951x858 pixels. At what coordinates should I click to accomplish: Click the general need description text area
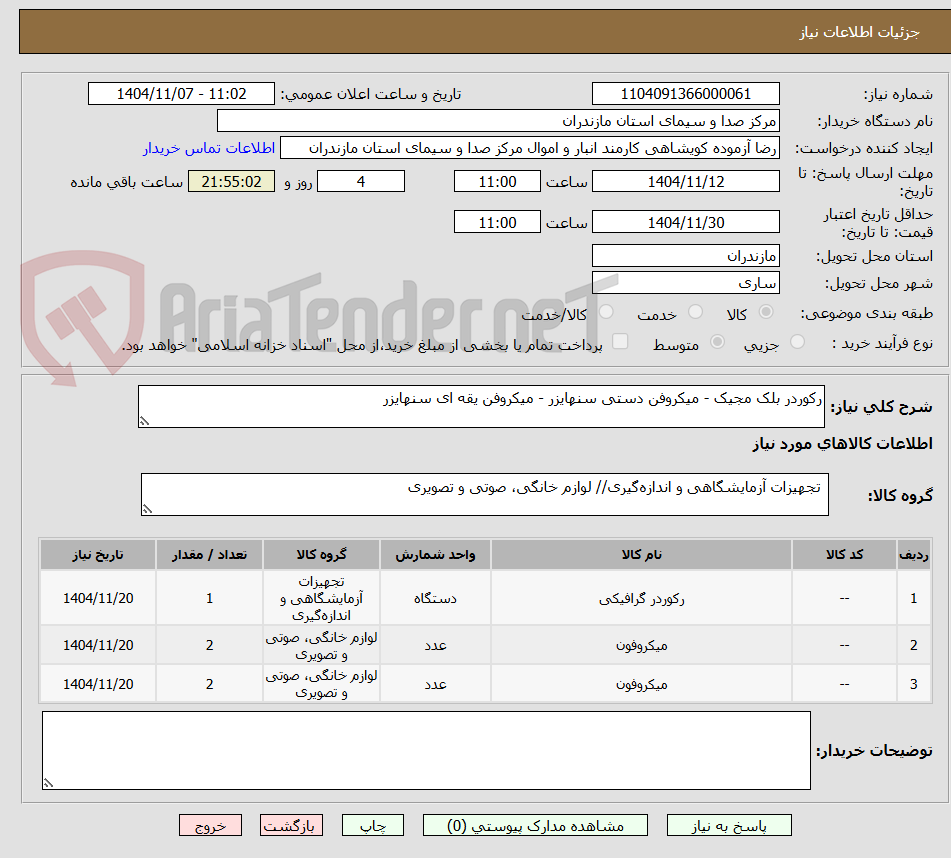coord(481,406)
